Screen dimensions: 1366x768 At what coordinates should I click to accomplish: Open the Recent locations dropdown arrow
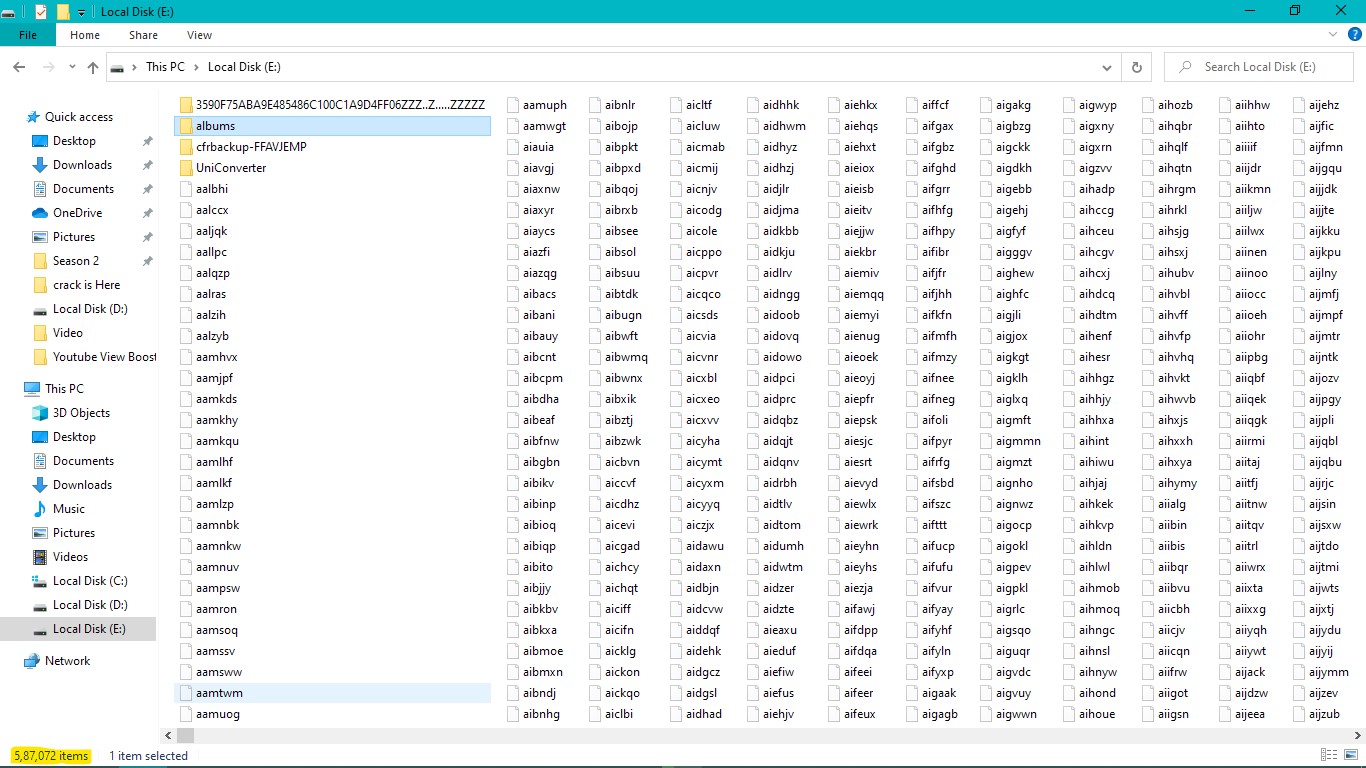click(x=72, y=67)
